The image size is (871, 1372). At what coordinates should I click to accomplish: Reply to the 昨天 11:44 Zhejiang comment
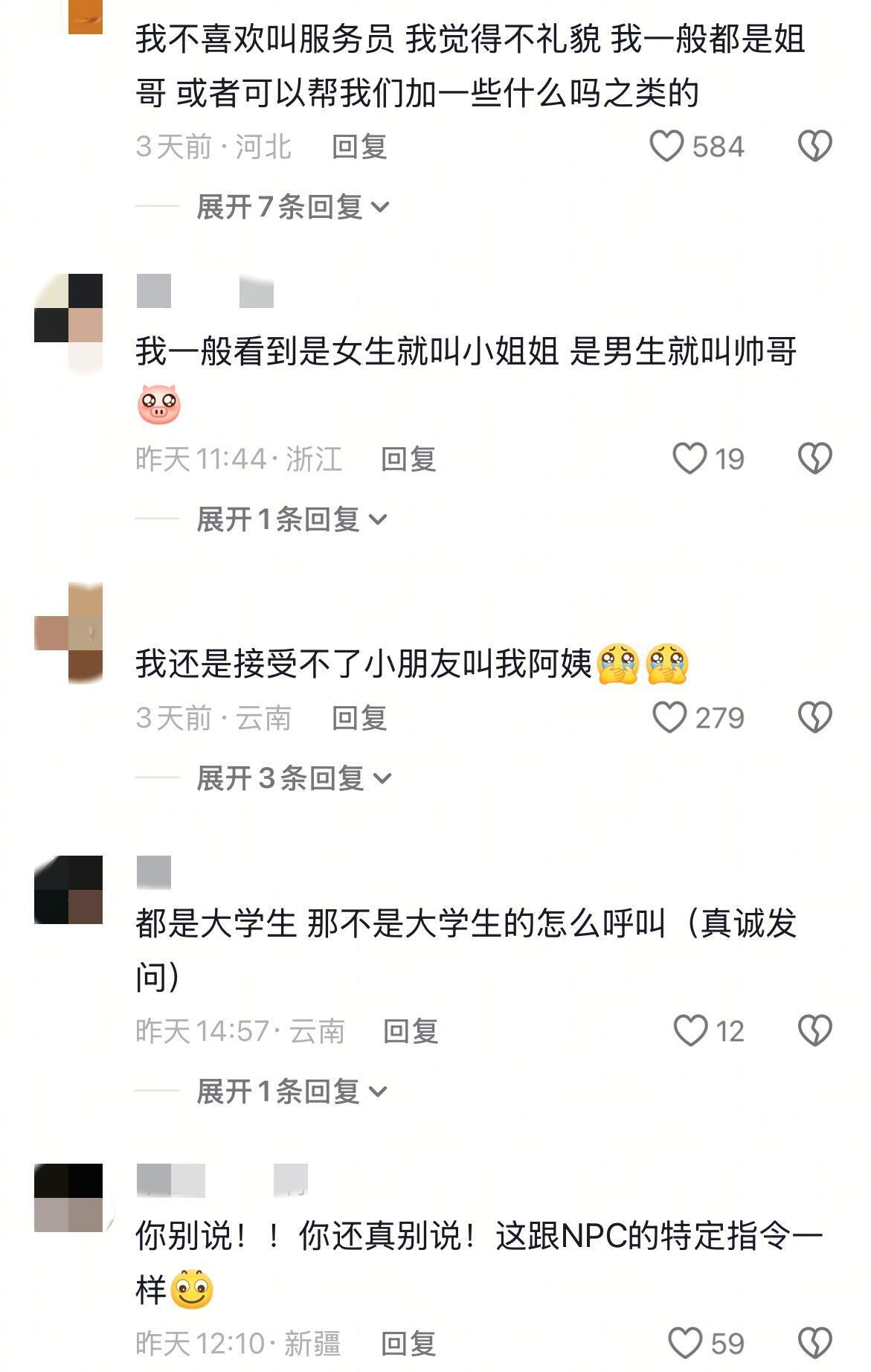(408, 459)
